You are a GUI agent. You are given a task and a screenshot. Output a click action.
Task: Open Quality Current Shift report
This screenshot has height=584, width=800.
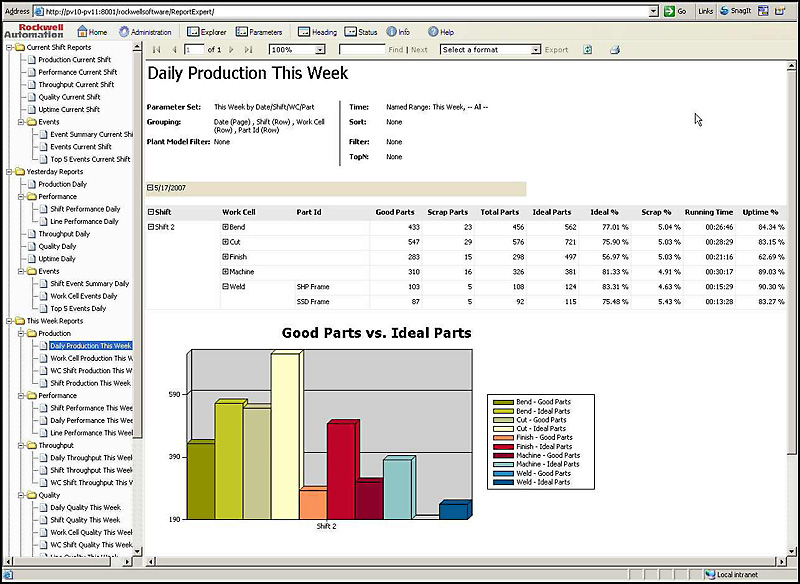click(69, 97)
